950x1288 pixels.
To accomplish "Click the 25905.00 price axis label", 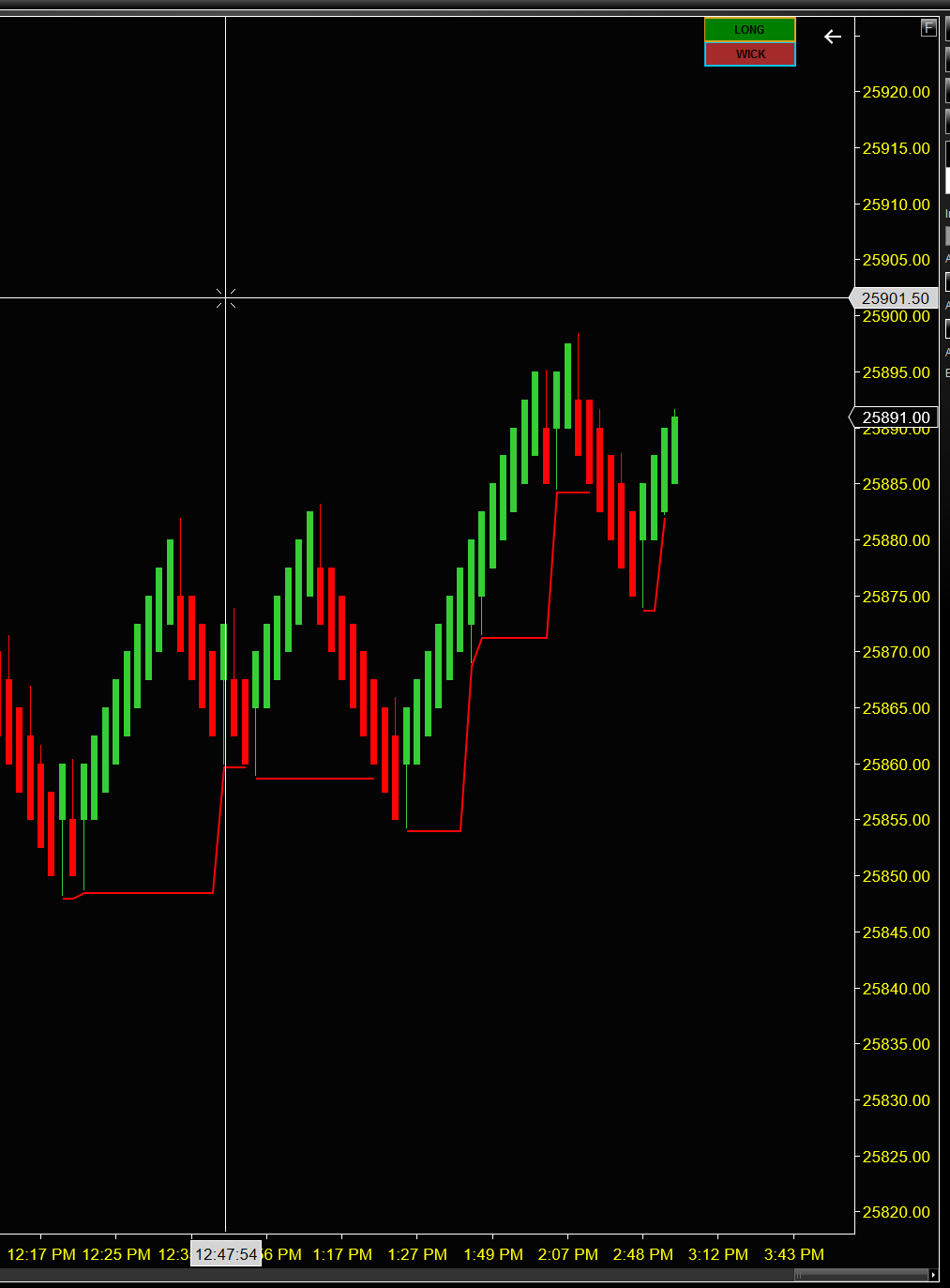I will click(x=897, y=260).
